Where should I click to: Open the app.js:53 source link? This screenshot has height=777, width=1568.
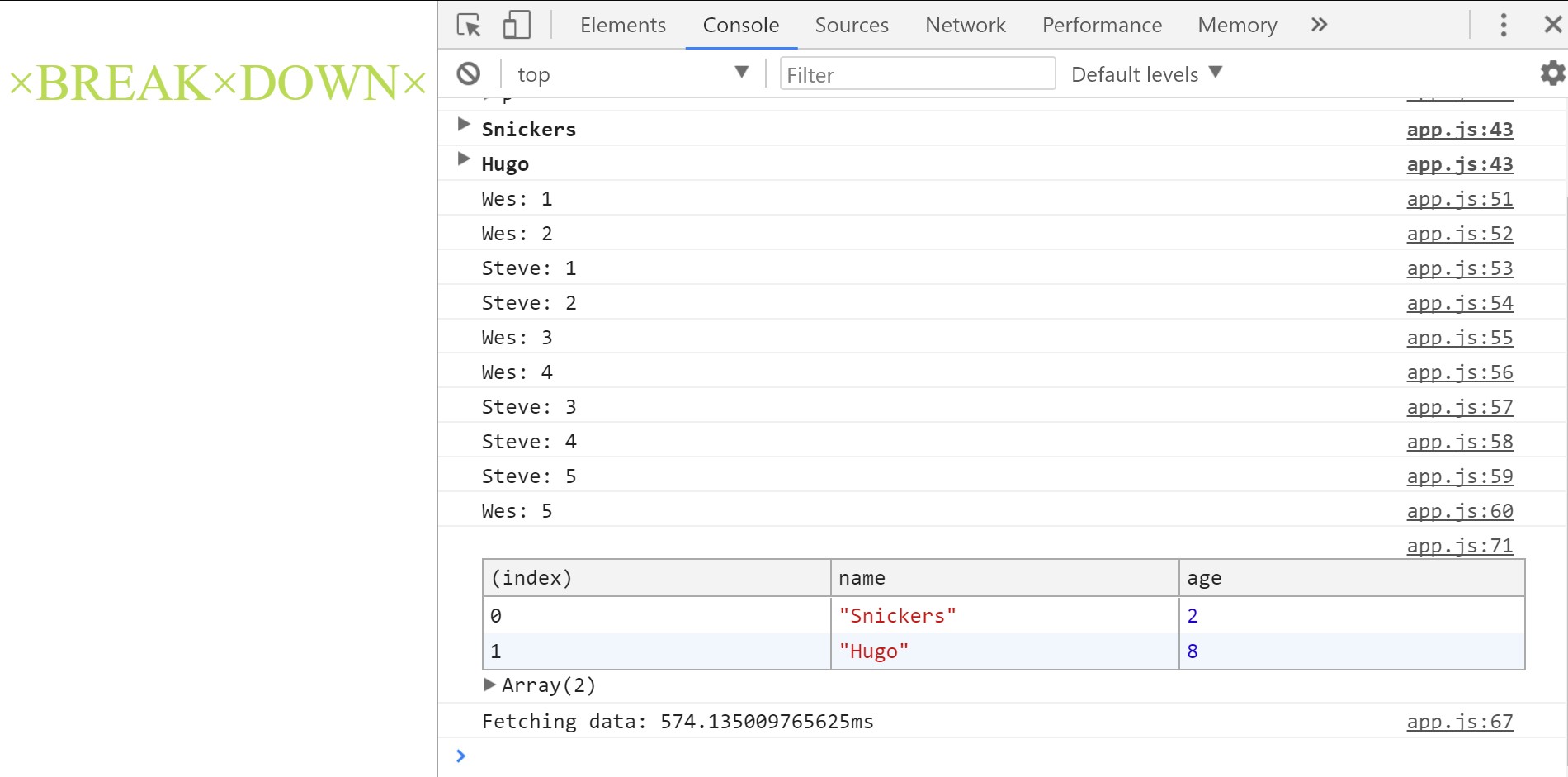tap(1460, 268)
